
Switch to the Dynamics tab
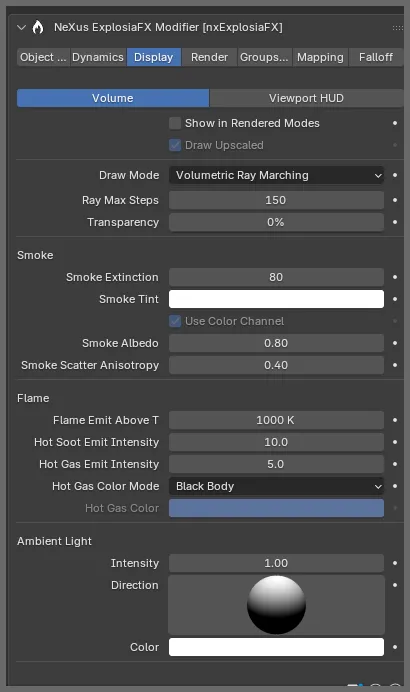pyautogui.click(x=98, y=57)
